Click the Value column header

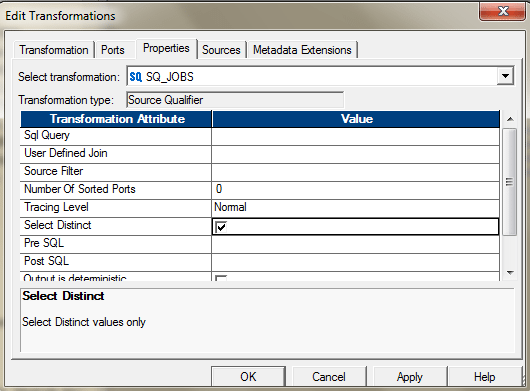356,119
